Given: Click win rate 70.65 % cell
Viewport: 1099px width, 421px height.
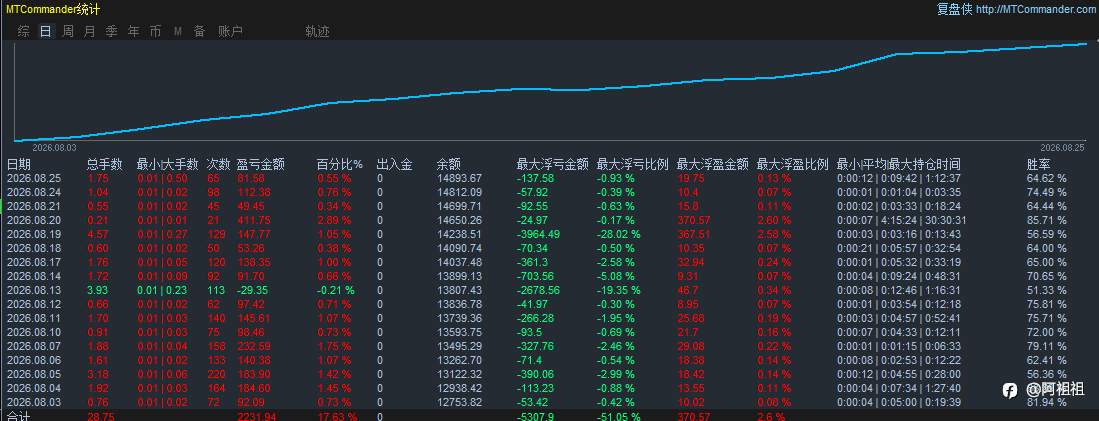Looking at the screenshot, I should (x=1046, y=276).
